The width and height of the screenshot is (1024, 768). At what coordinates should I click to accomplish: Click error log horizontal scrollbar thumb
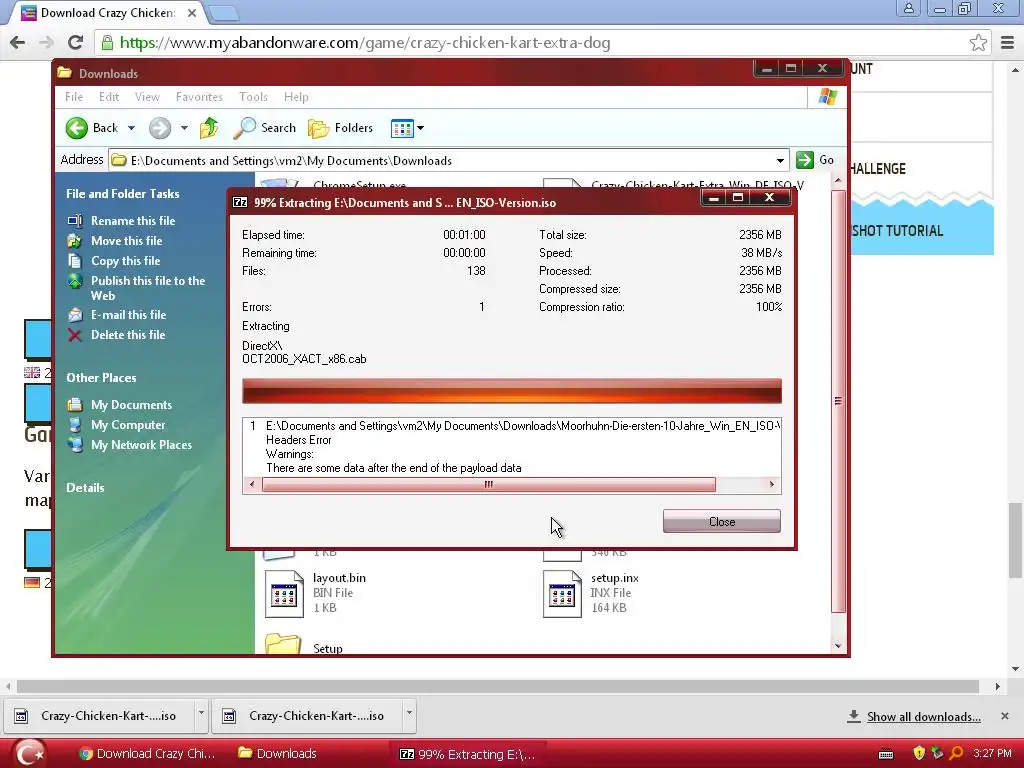(x=488, y=485)
